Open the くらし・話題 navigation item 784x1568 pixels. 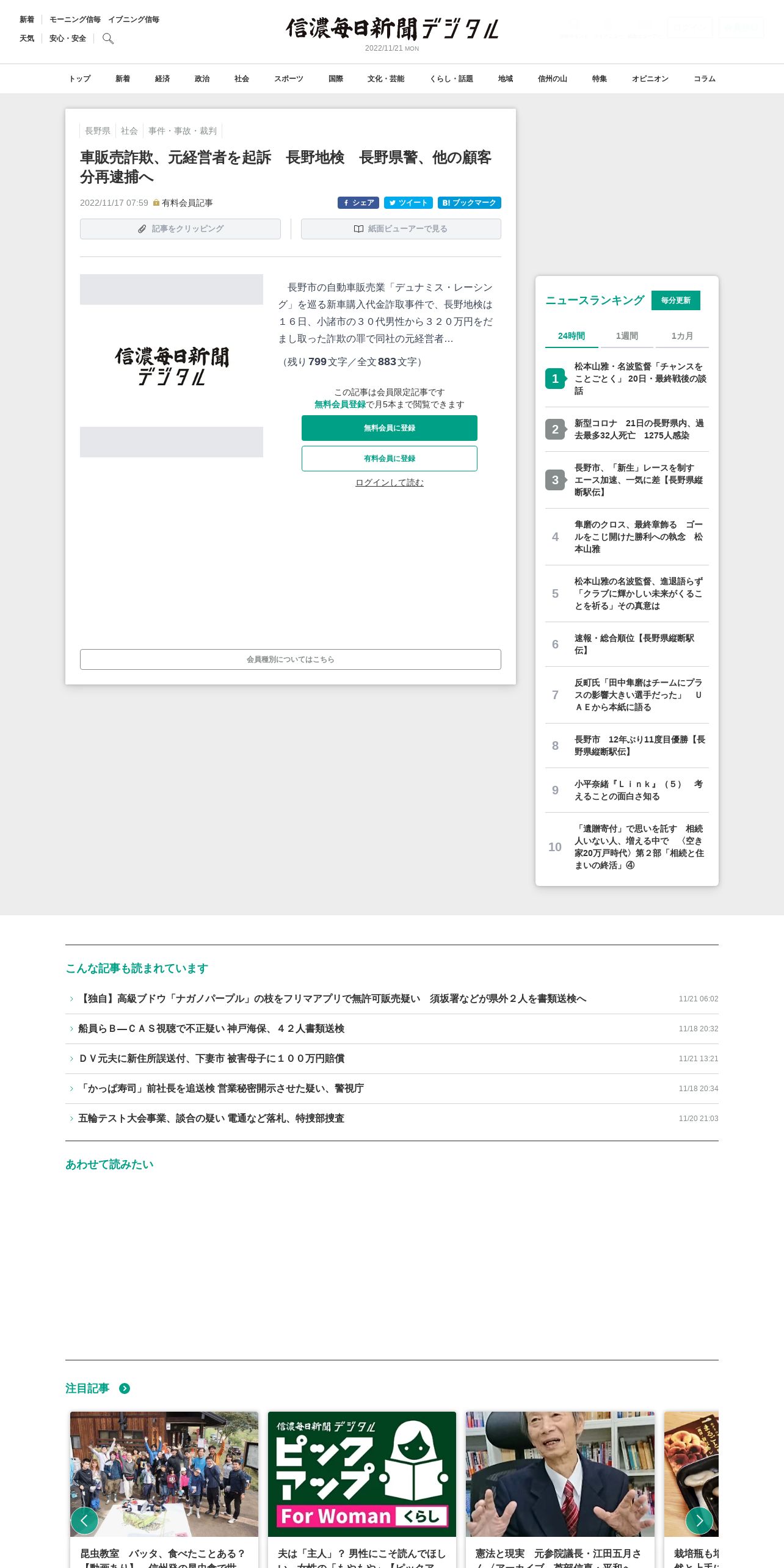(451, 79)
